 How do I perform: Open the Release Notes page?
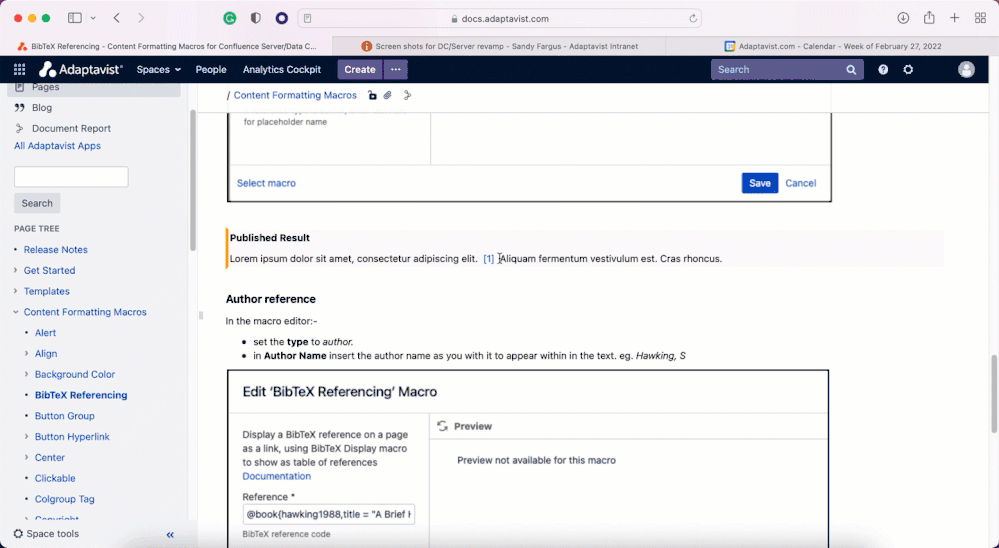55,250
